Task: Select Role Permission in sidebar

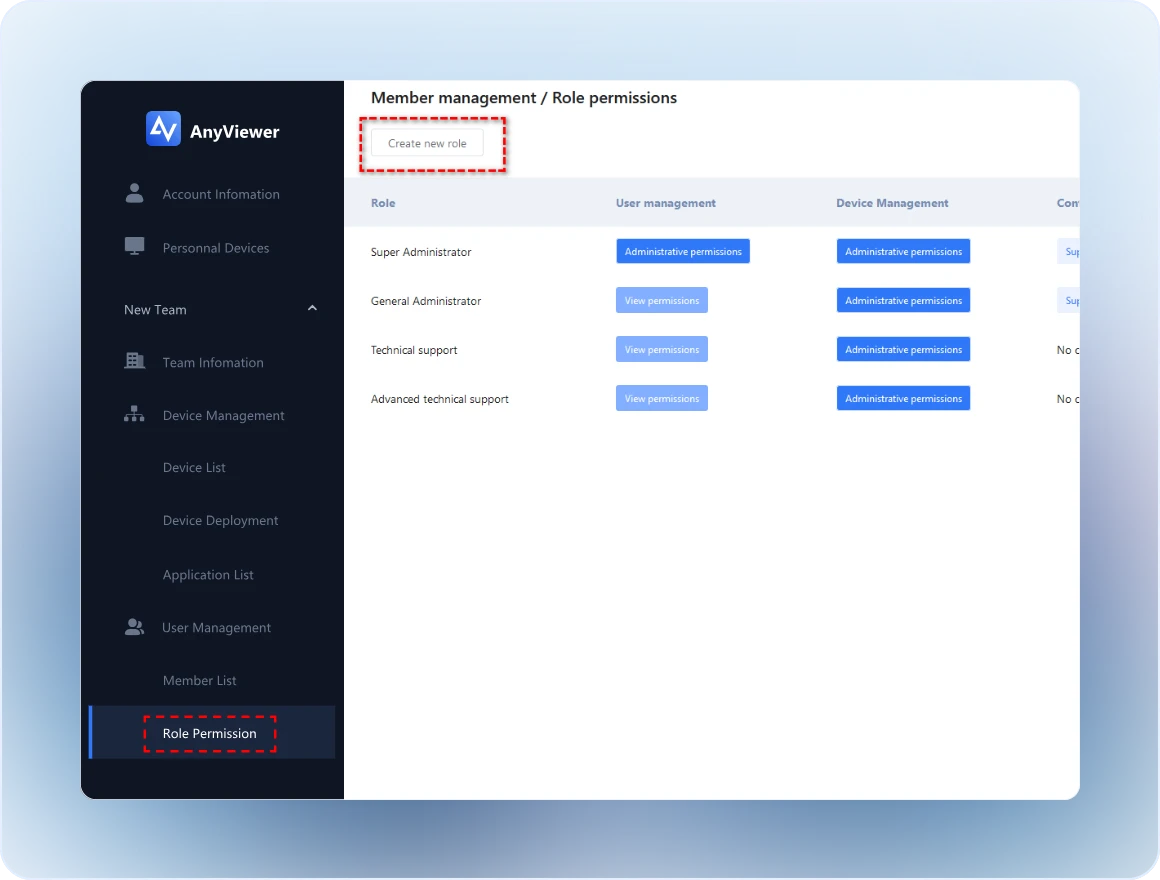Action: pos(209,734)
